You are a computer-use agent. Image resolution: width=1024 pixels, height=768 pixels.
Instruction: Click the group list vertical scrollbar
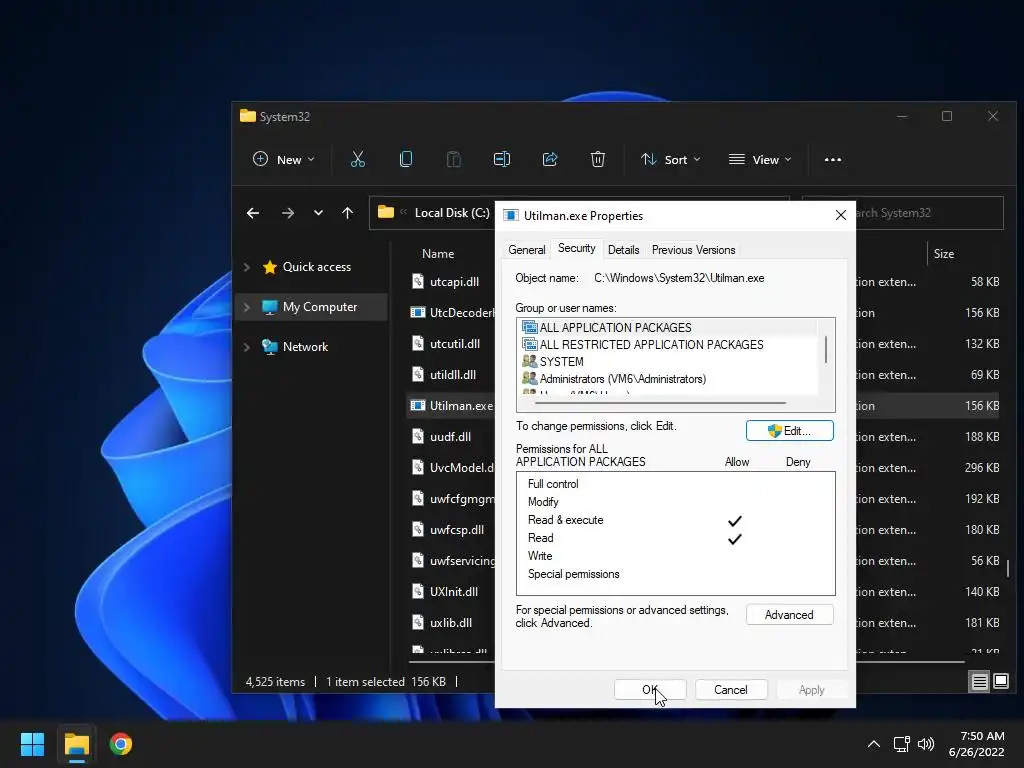pos(826,349)
